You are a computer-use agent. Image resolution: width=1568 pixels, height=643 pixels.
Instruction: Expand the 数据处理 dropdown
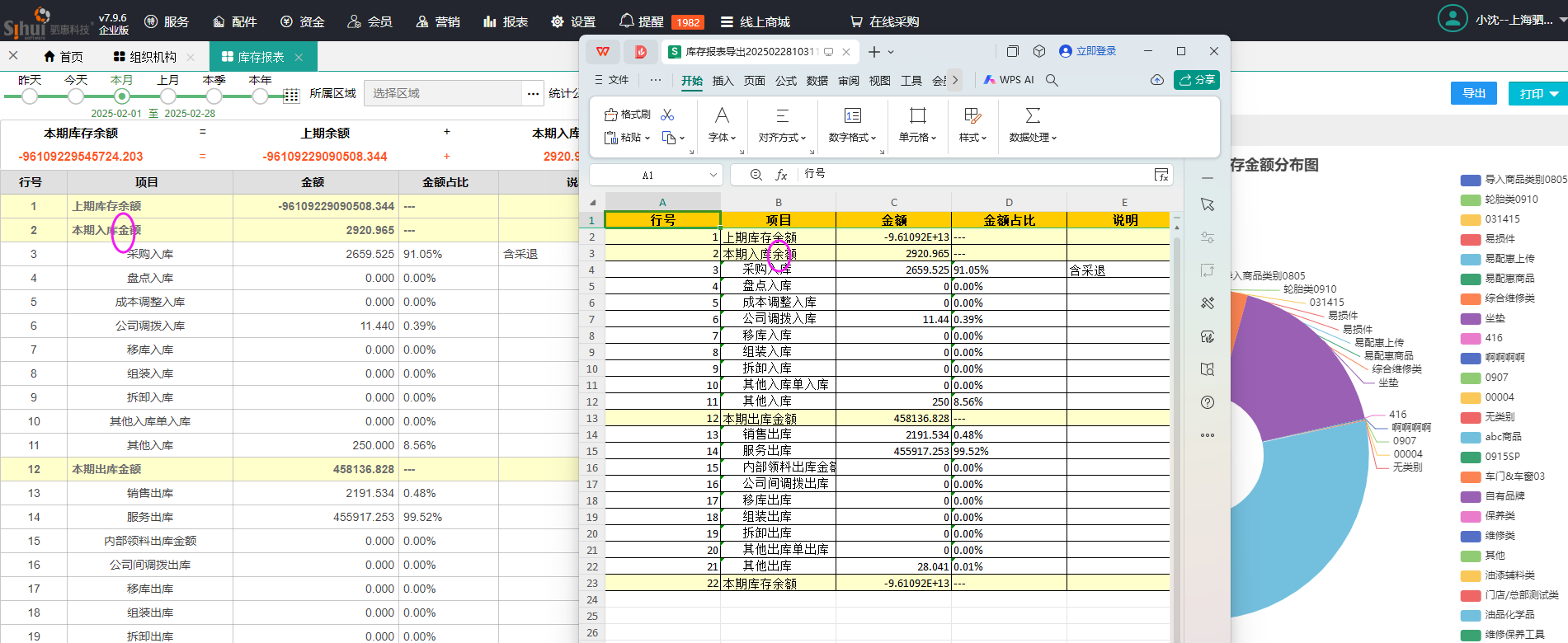point(1033,138)
